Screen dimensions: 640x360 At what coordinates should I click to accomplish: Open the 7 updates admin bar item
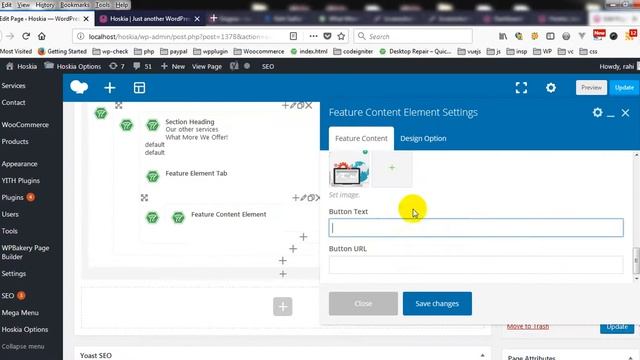(x=117, y=66)
